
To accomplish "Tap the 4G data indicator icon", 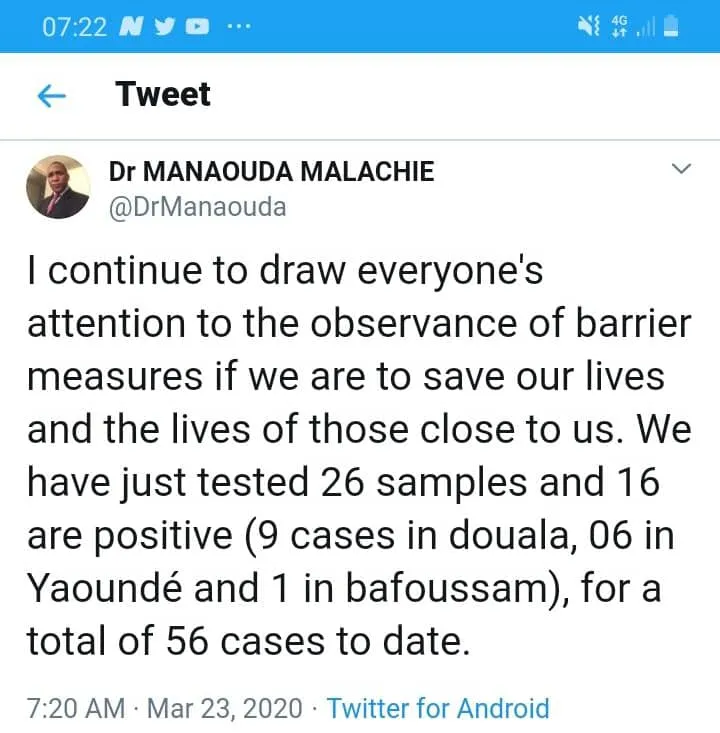I will click(620, 26).
